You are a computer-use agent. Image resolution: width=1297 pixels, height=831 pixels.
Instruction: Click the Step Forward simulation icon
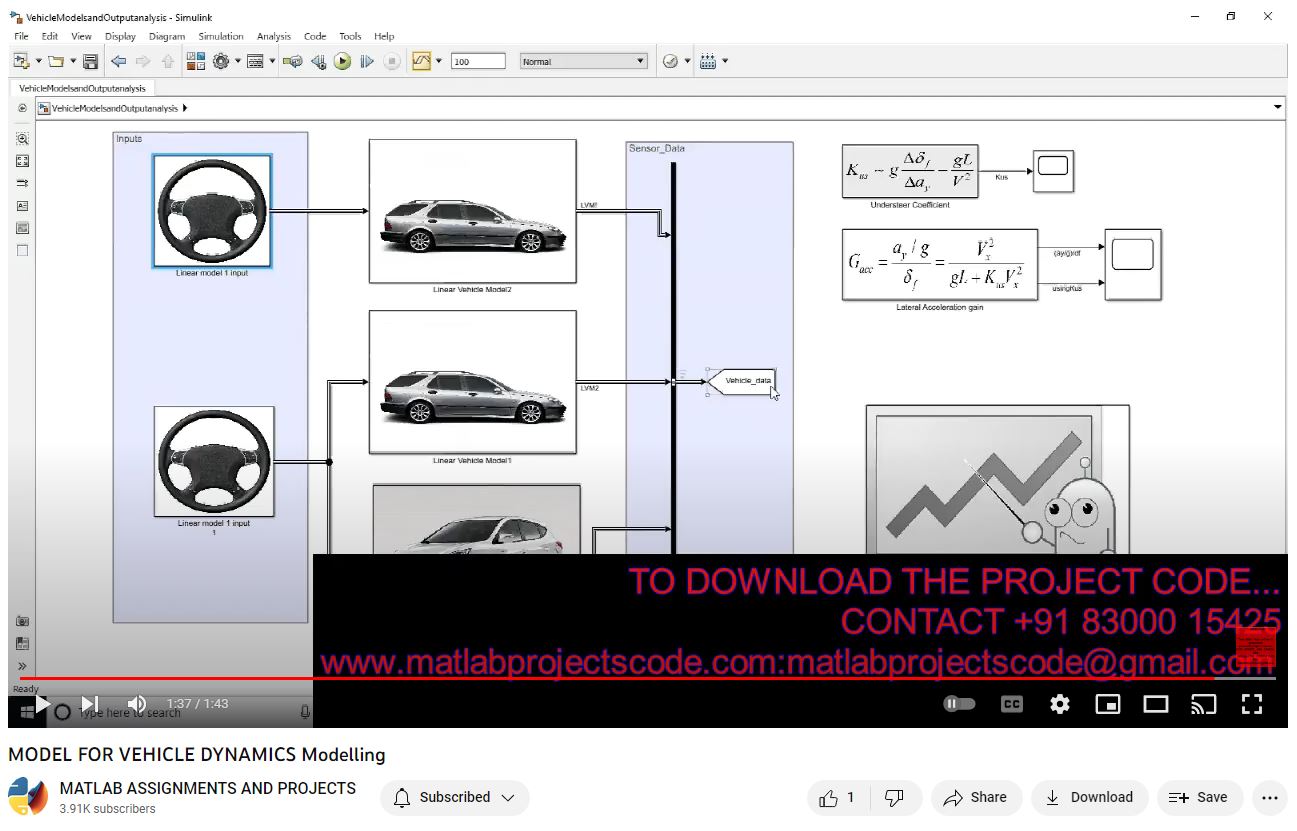[367, 62]
